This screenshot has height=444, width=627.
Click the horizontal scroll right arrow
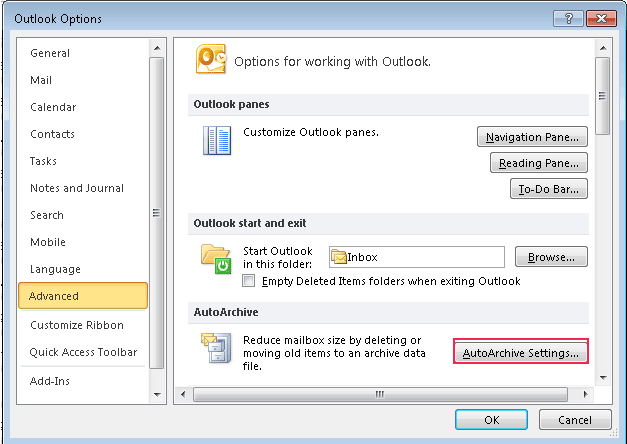click(585, 394)
